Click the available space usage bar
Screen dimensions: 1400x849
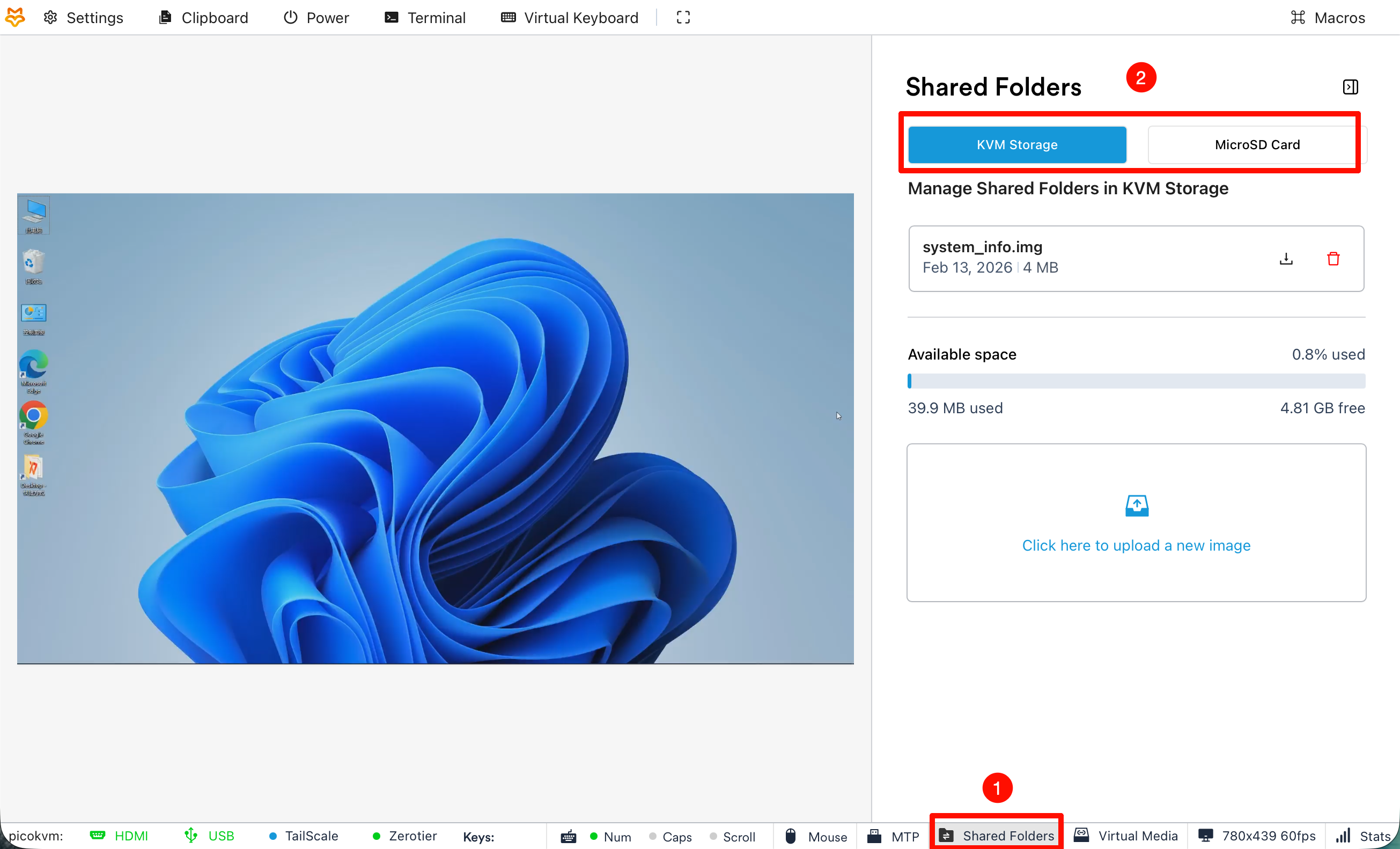coord(1137,382)
